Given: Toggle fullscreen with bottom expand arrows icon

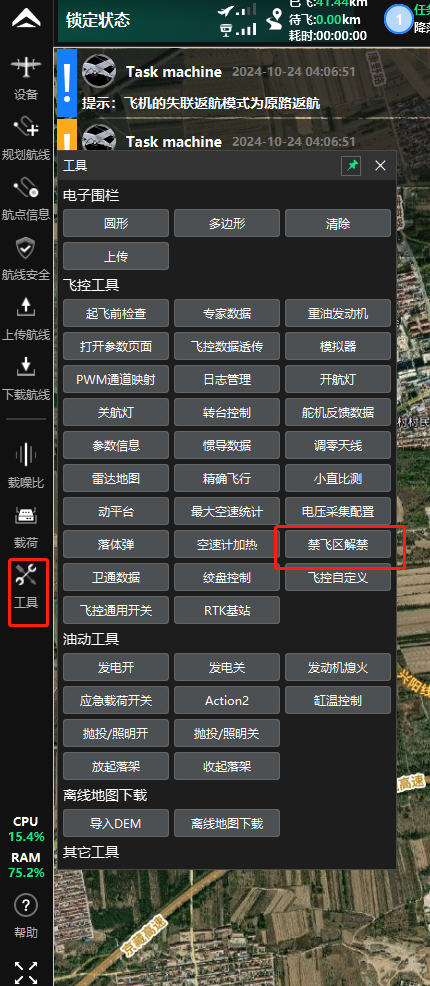Looking at the screenshot, I should click(x=26, y=972).
